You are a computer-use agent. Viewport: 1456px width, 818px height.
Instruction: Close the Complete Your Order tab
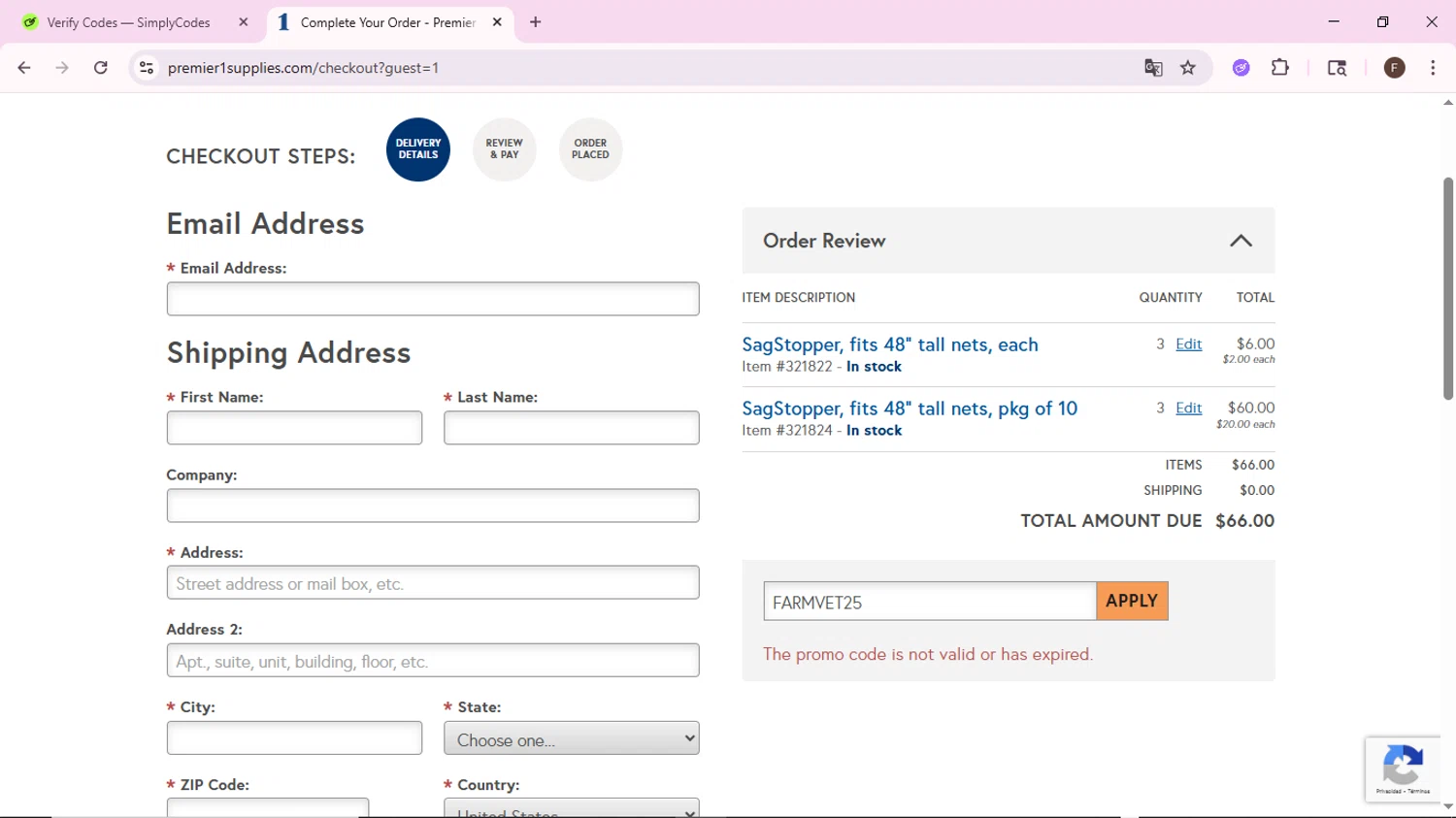coord(497,22)
